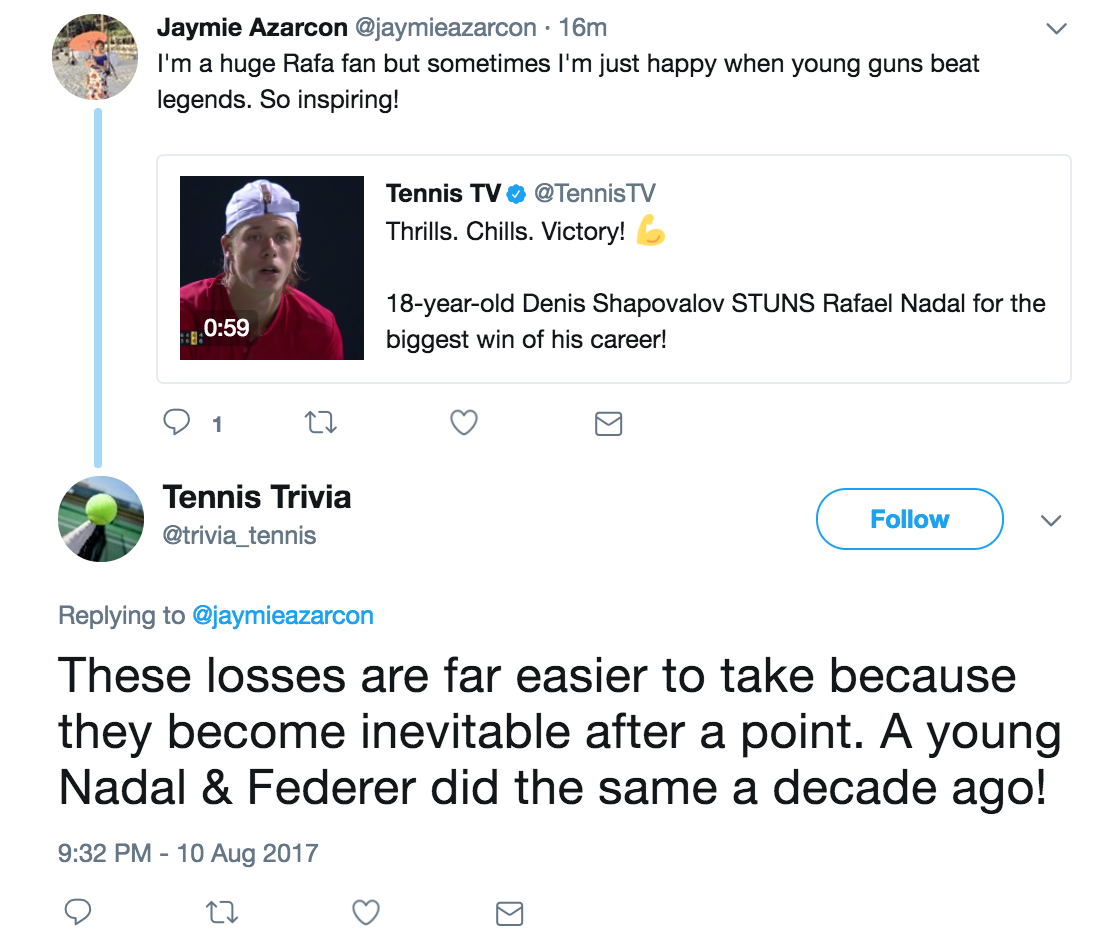
Task: Open the Tennis Trivia profile name
Action: click(257, 497)
